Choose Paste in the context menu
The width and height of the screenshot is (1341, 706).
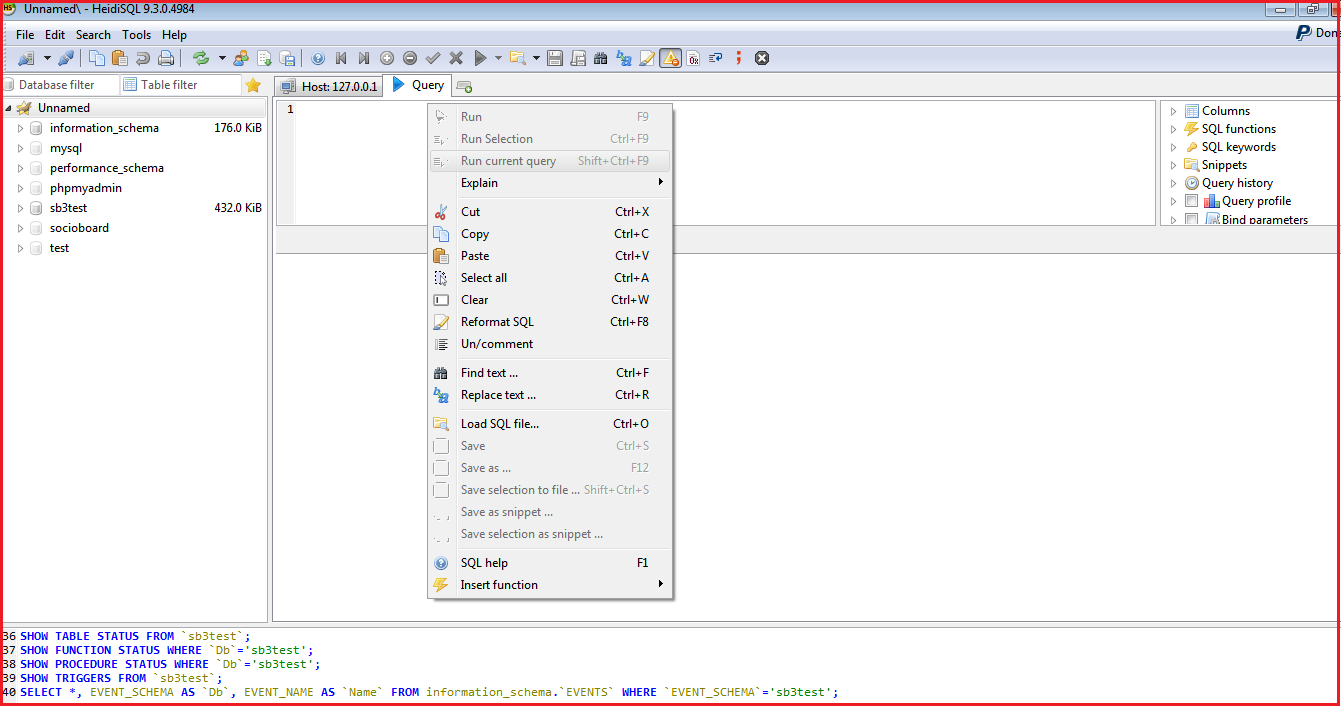550,256
